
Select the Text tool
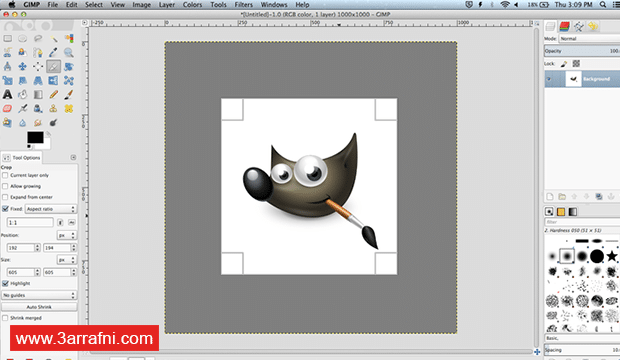click(8, 95)
